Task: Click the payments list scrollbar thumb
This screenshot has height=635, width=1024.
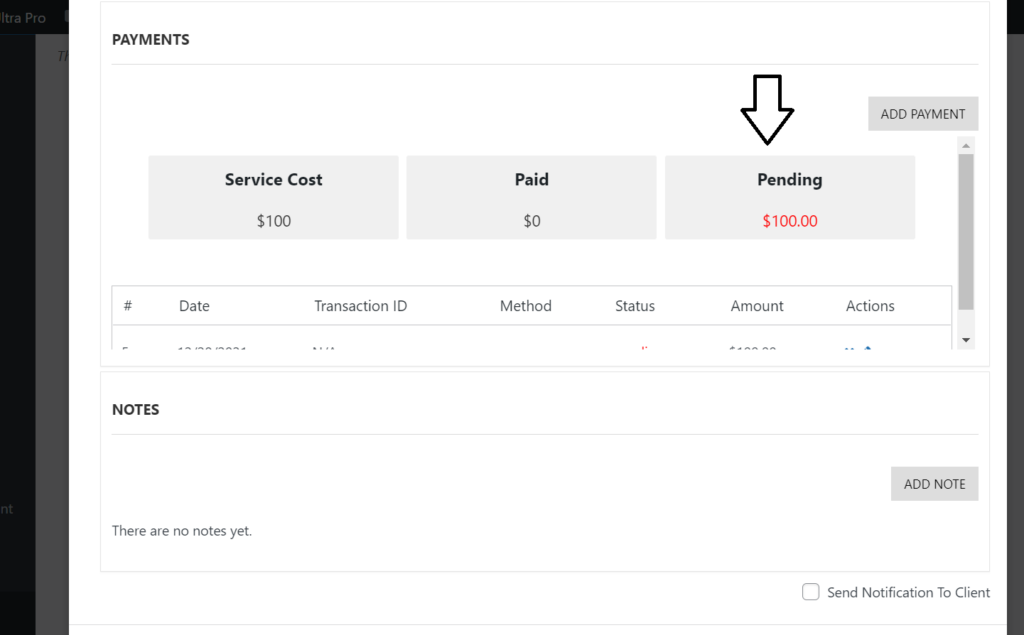Action: 966,232
